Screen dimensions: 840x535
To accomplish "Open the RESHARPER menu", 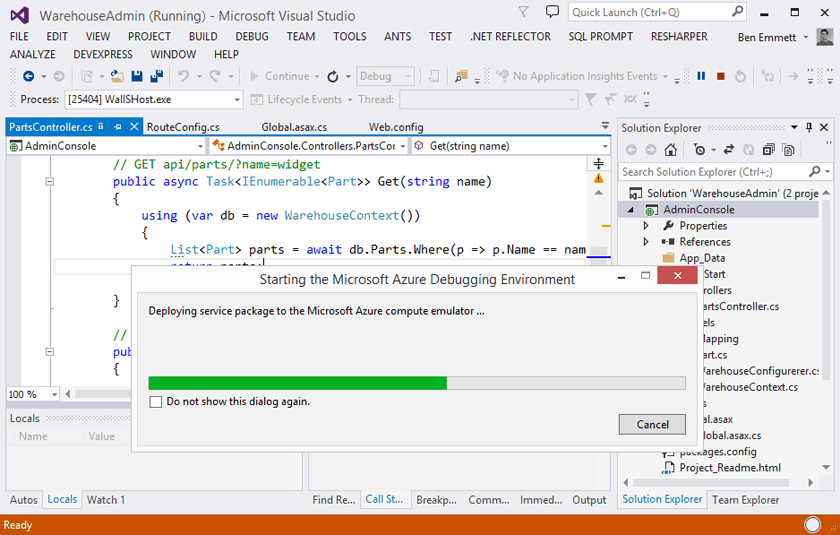I will tap(679, 36).
